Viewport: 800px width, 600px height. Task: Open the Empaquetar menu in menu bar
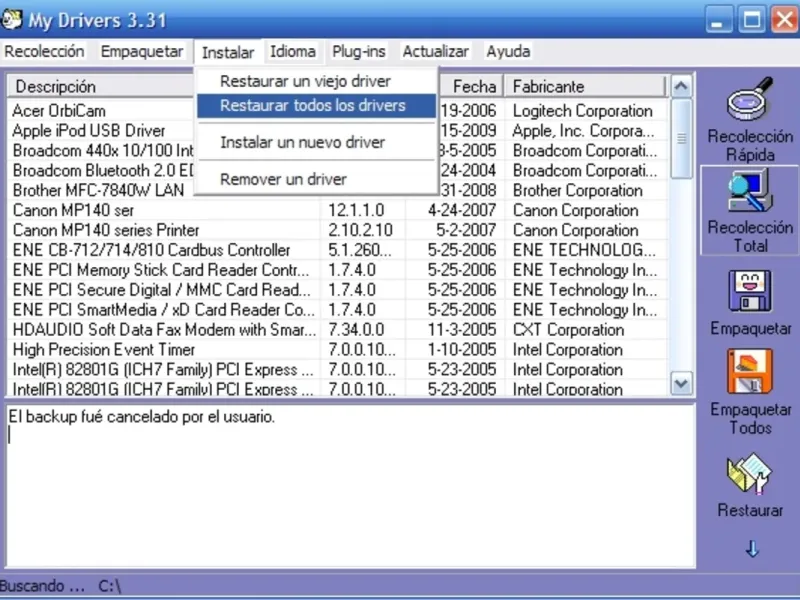coord(142,52)
